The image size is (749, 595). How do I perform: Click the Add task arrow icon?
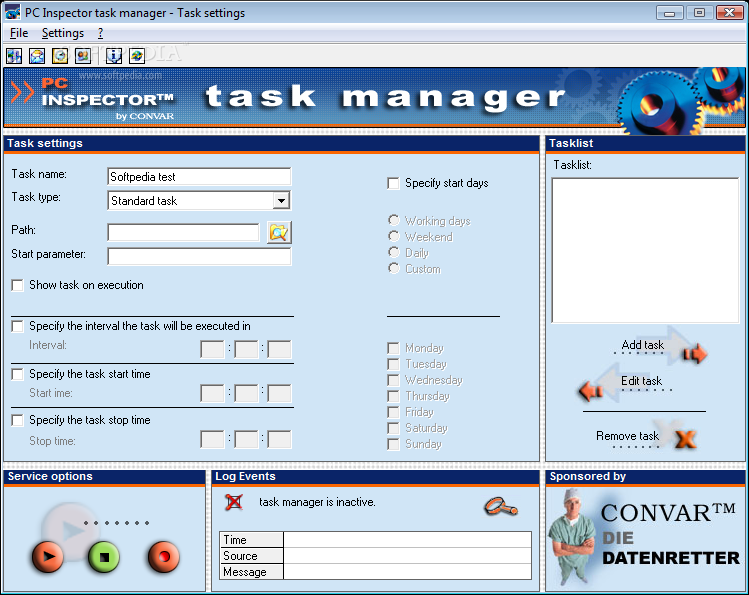click(x=695, y=353)
